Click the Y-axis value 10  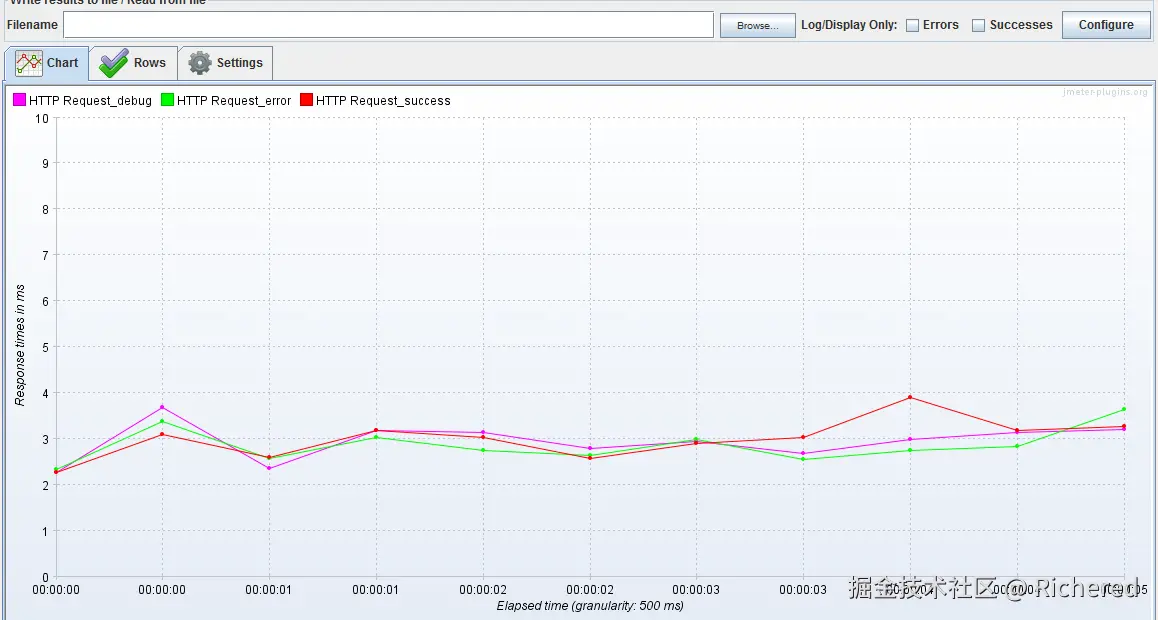click(42, 118)
